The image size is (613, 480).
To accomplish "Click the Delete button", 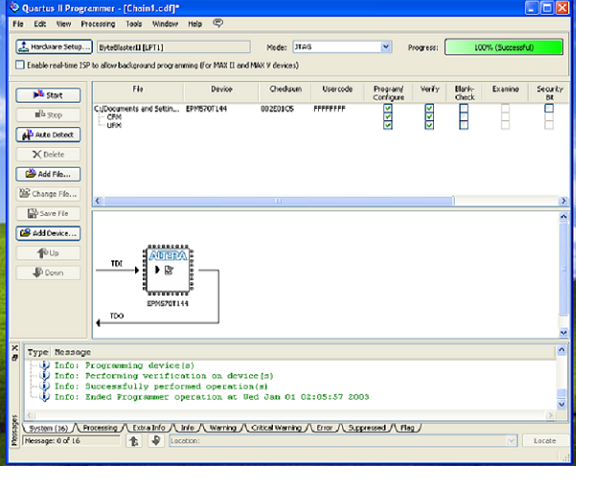I will coord(48,154).
